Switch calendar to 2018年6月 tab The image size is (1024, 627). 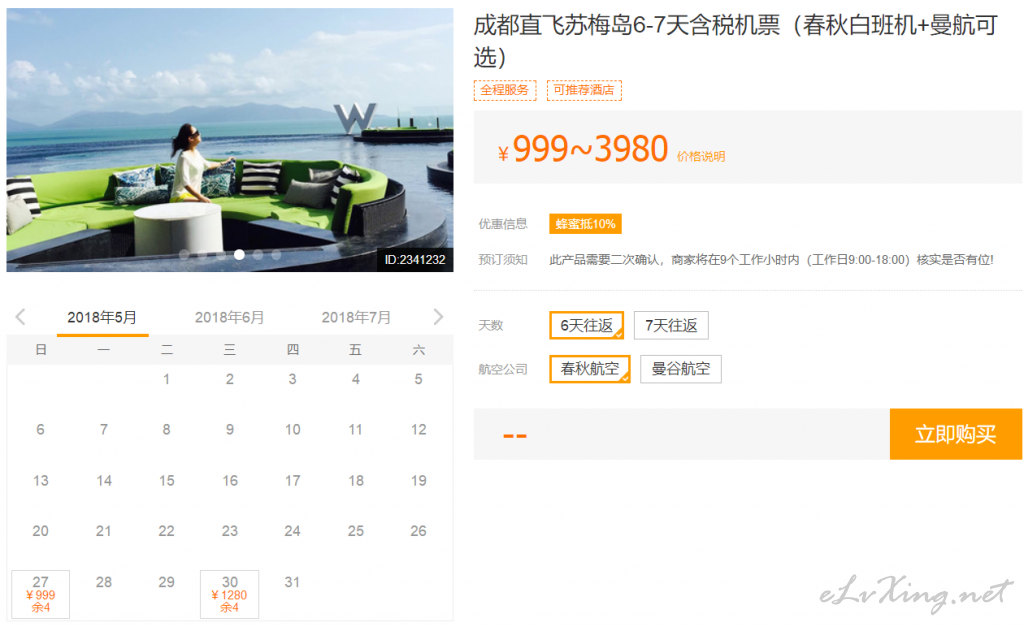(x=229, y=318)
